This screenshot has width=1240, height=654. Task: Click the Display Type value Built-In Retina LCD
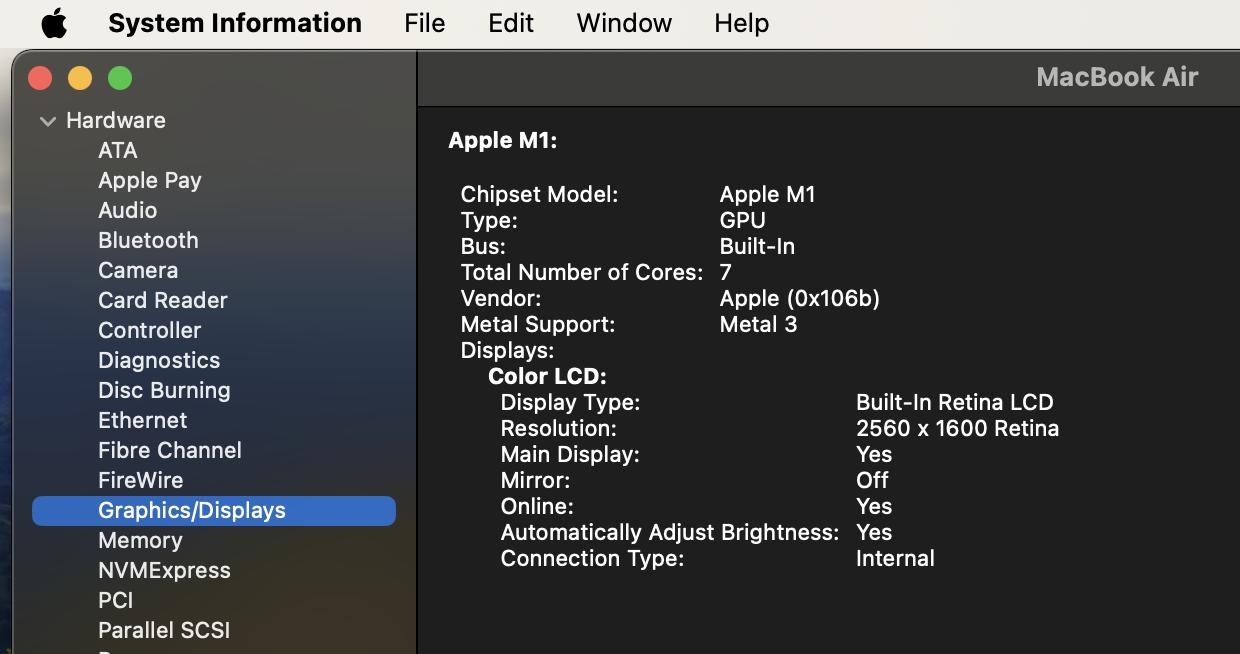(x=955, y=402)
